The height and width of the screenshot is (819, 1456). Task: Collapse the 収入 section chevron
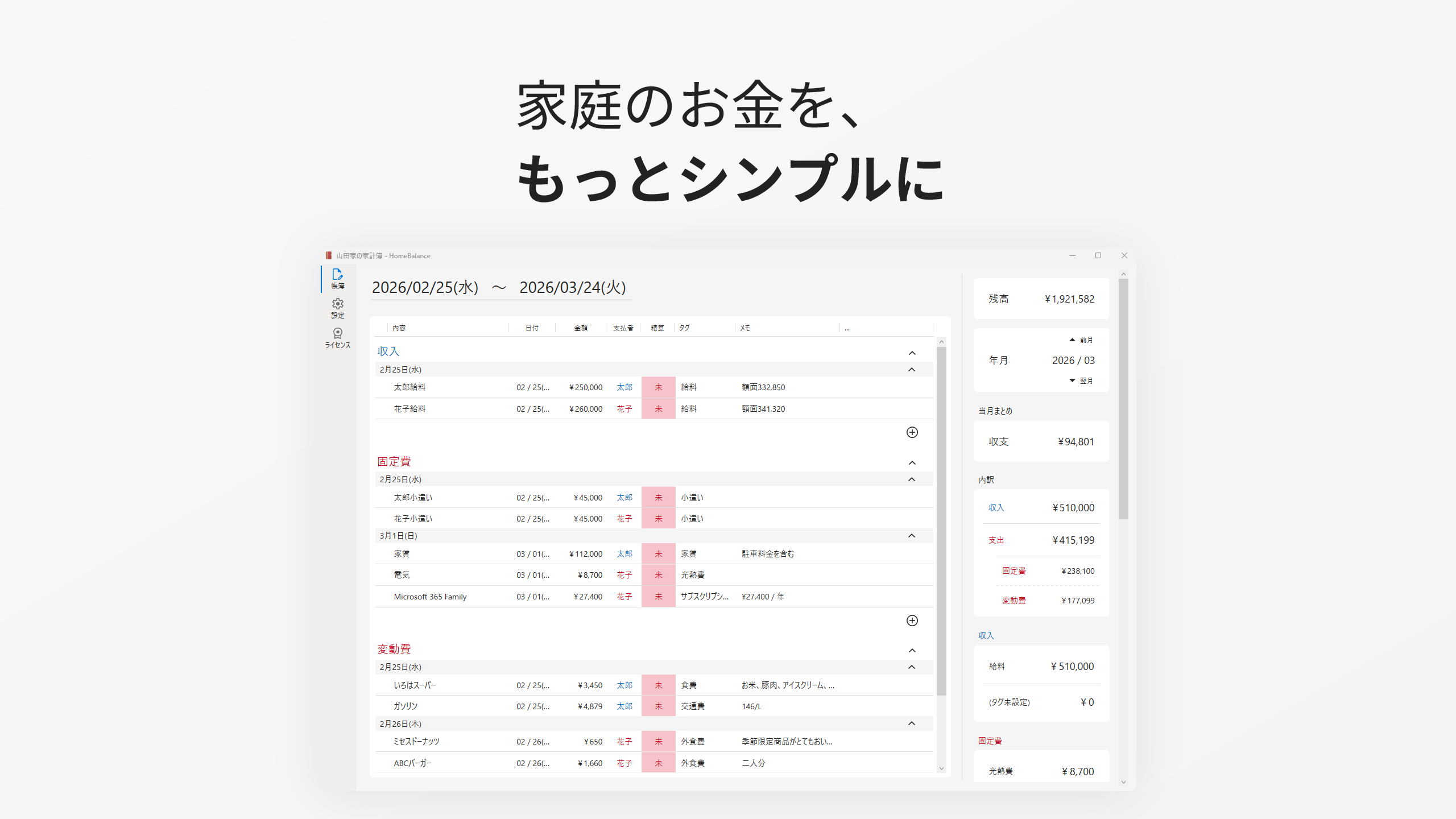click(912, 353)
